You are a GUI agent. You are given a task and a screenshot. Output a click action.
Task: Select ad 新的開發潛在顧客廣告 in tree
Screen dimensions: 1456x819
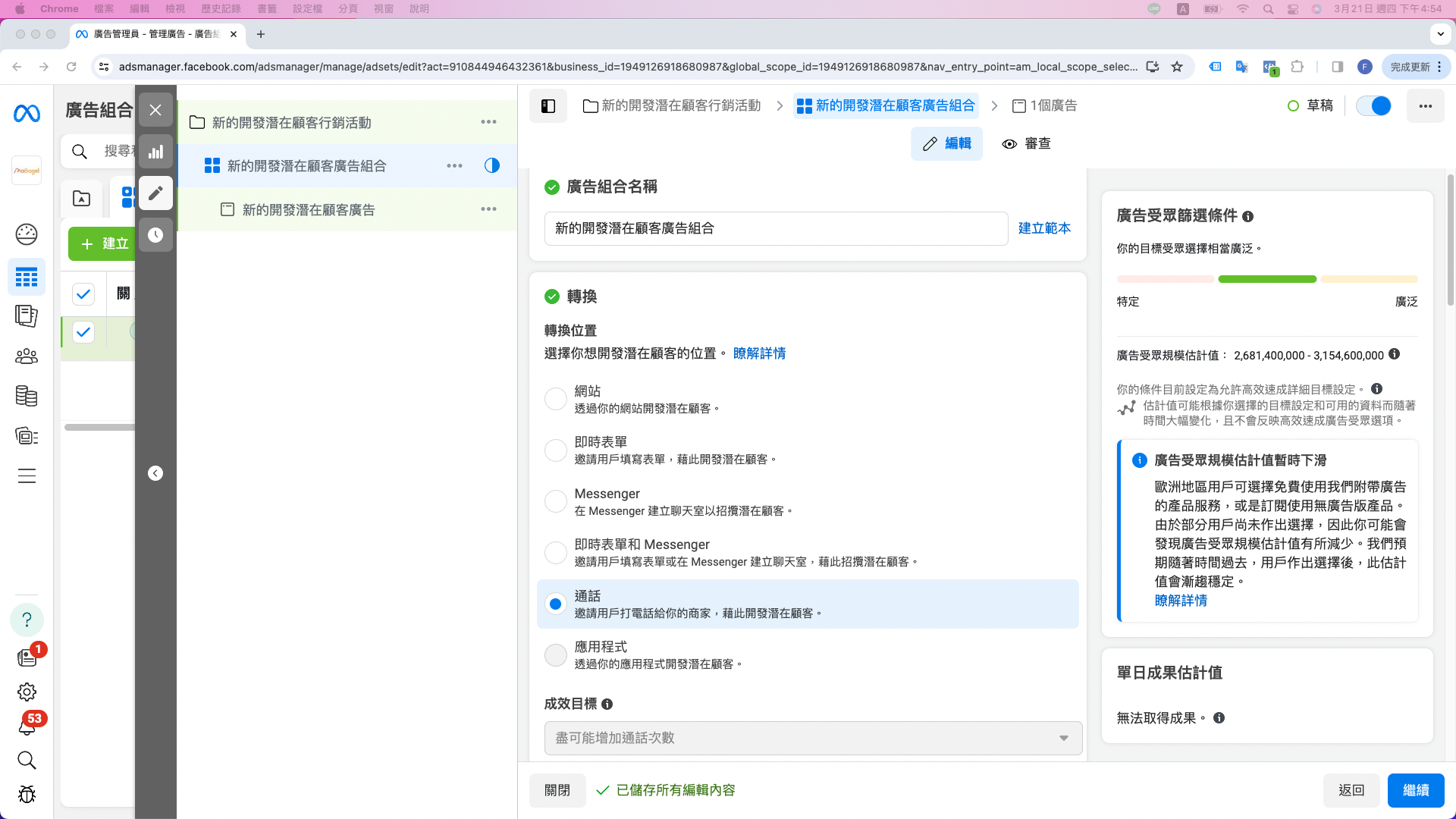coord(308,209)
